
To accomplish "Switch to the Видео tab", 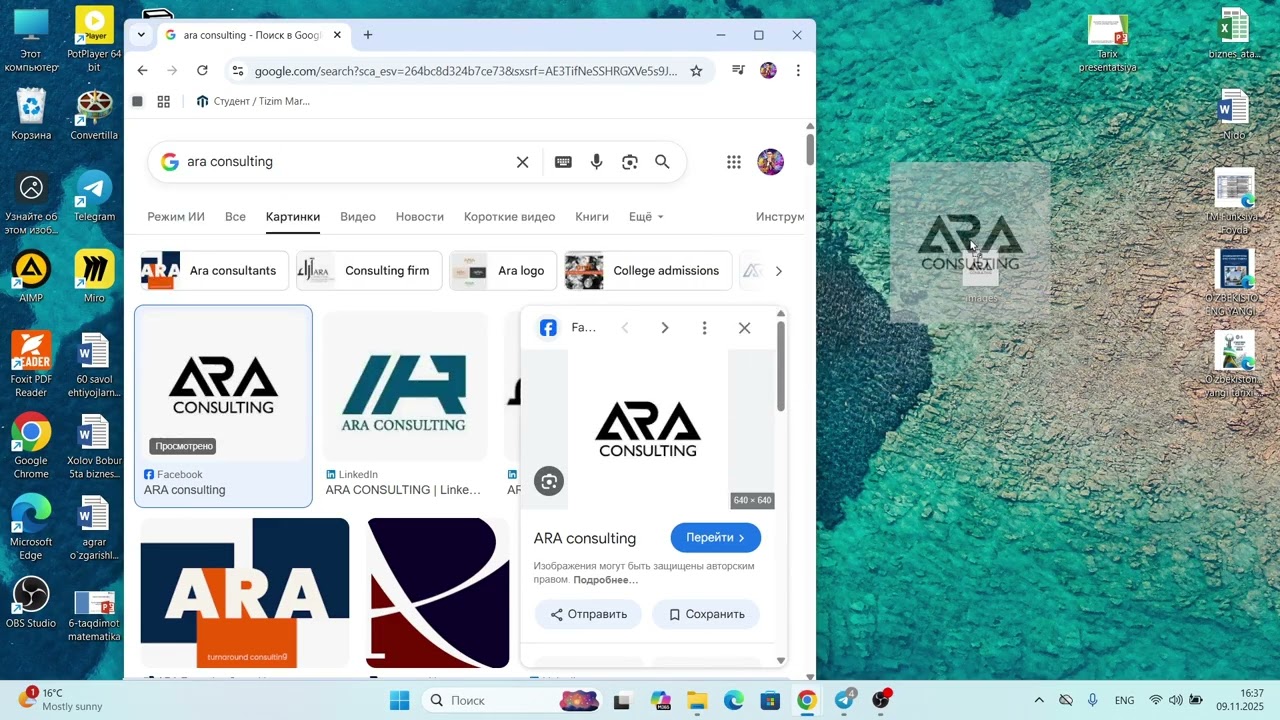I will [x=358, y=217].
